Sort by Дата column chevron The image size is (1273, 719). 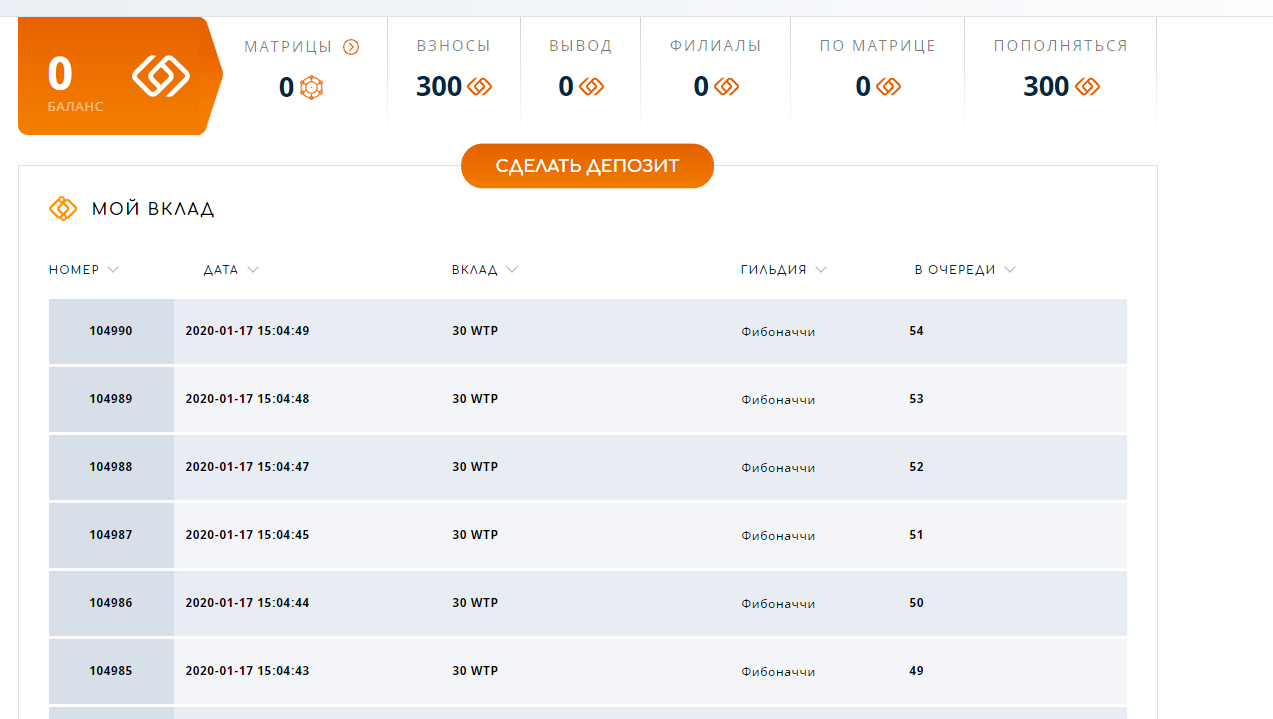pyautogui.click(x=253, y=270)
